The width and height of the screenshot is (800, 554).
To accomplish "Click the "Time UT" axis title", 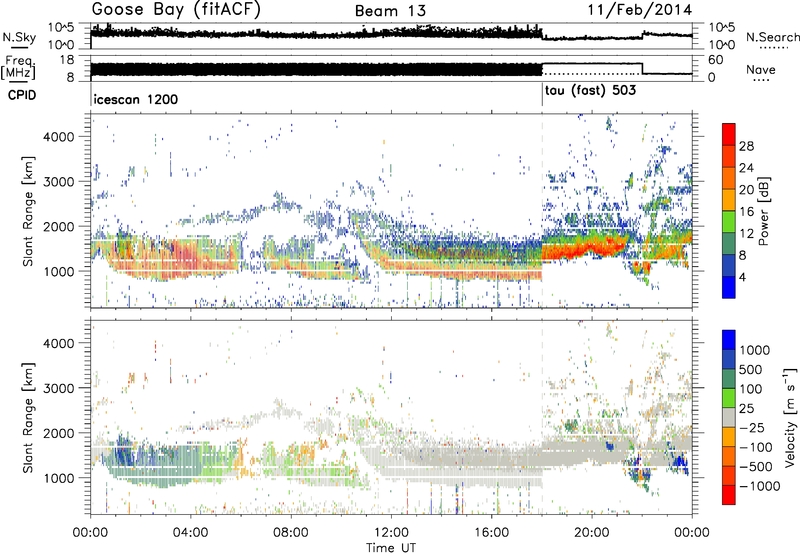I will (391, 548).
